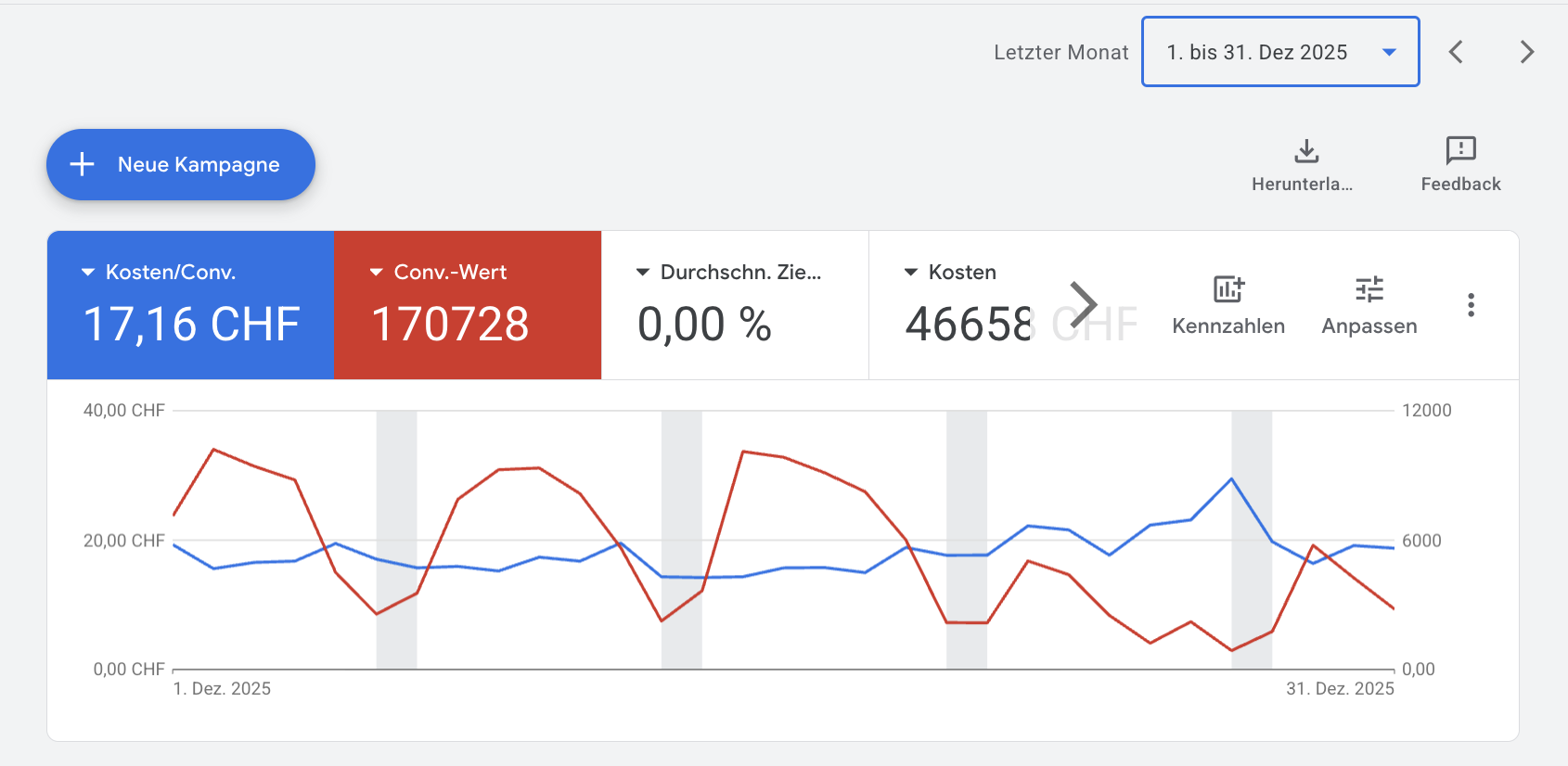Click the Neue Kampagne button
This screenshot has height=766, width=1568.
coord(181,164)
